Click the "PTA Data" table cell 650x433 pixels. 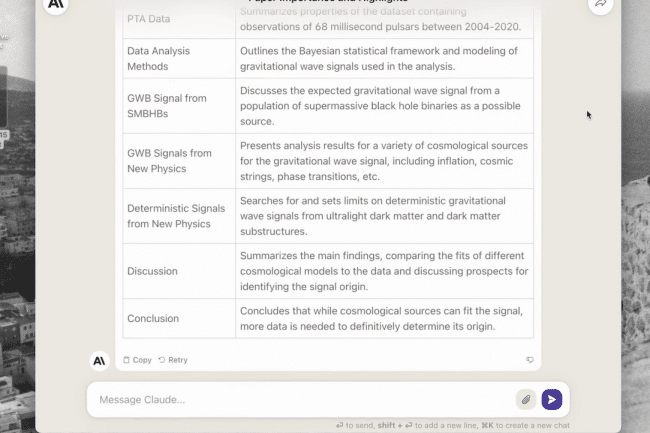point(149,19)
